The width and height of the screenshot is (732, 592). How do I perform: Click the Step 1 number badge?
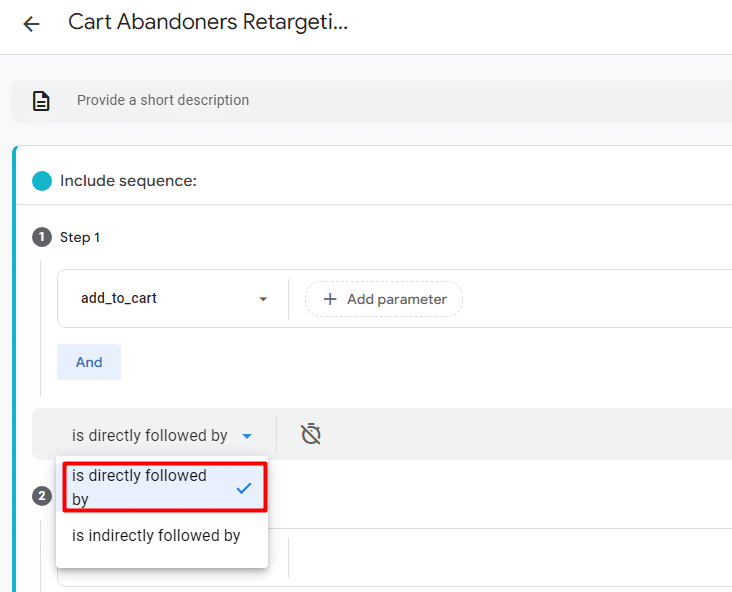(x=42, y=237)
